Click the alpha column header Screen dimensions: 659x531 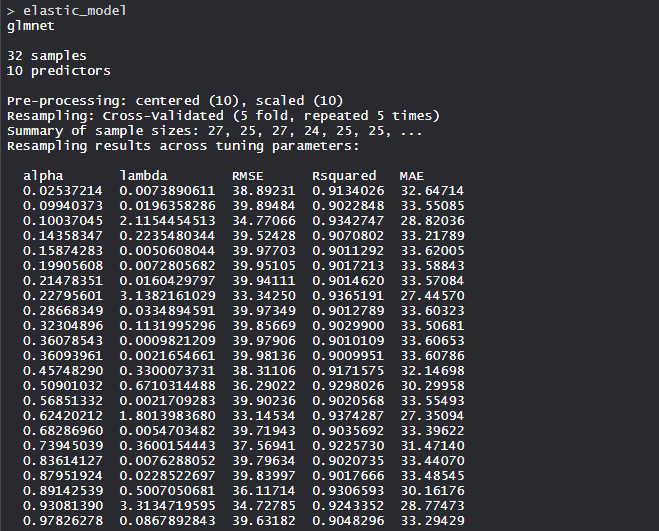(x=43, y=176)
